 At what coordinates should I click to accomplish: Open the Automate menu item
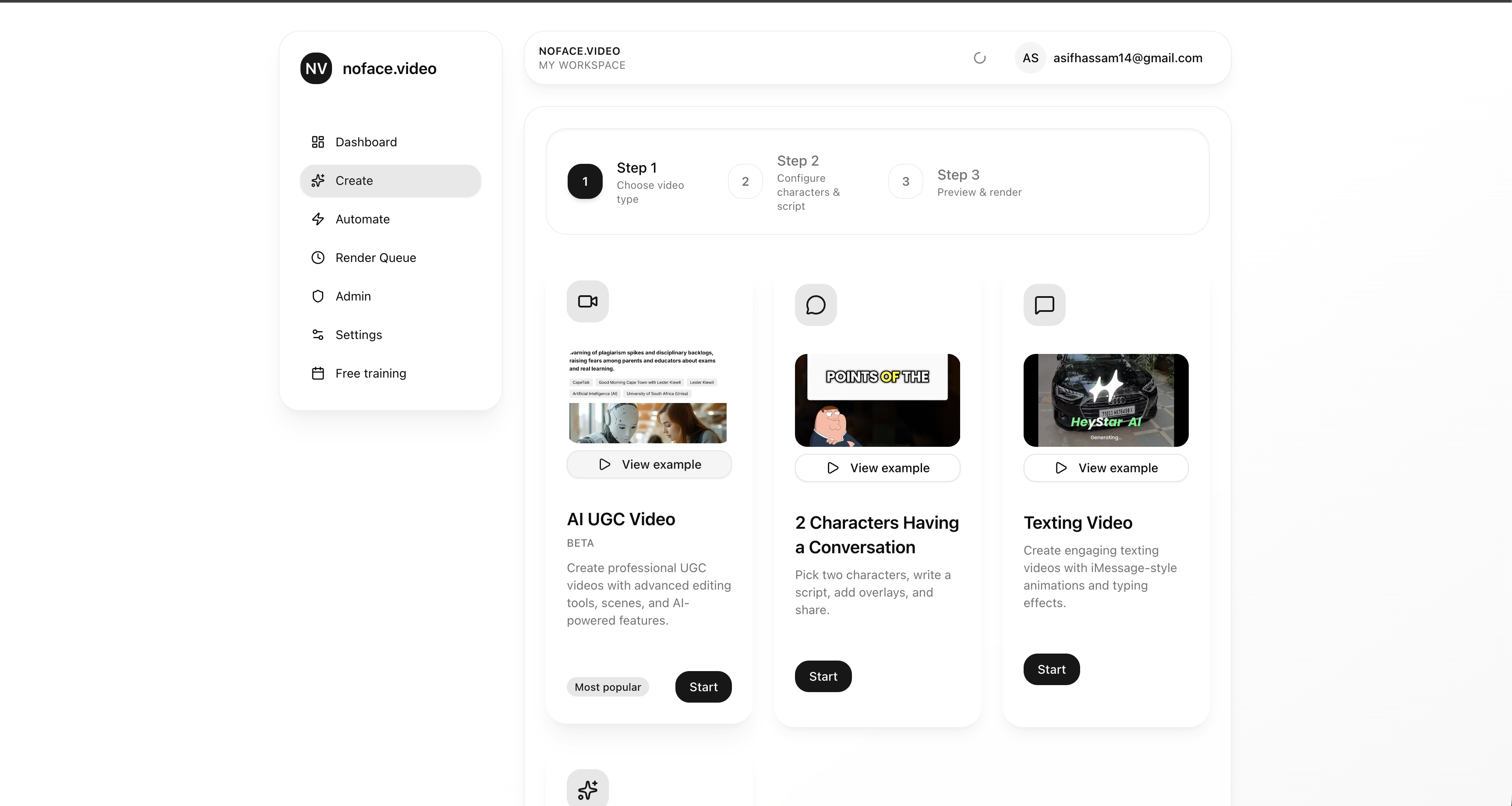tap(362, 219)
